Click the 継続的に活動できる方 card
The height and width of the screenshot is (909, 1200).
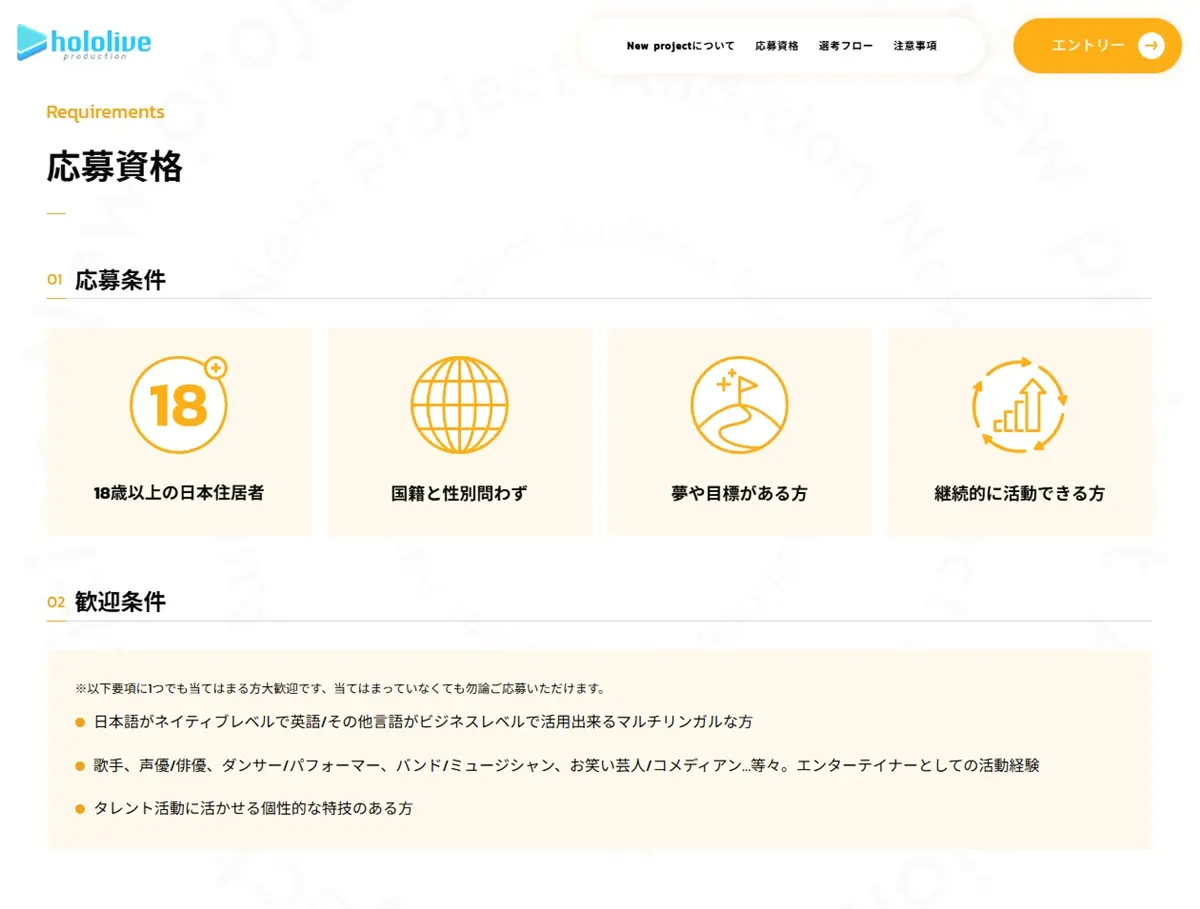[1019, 431]
